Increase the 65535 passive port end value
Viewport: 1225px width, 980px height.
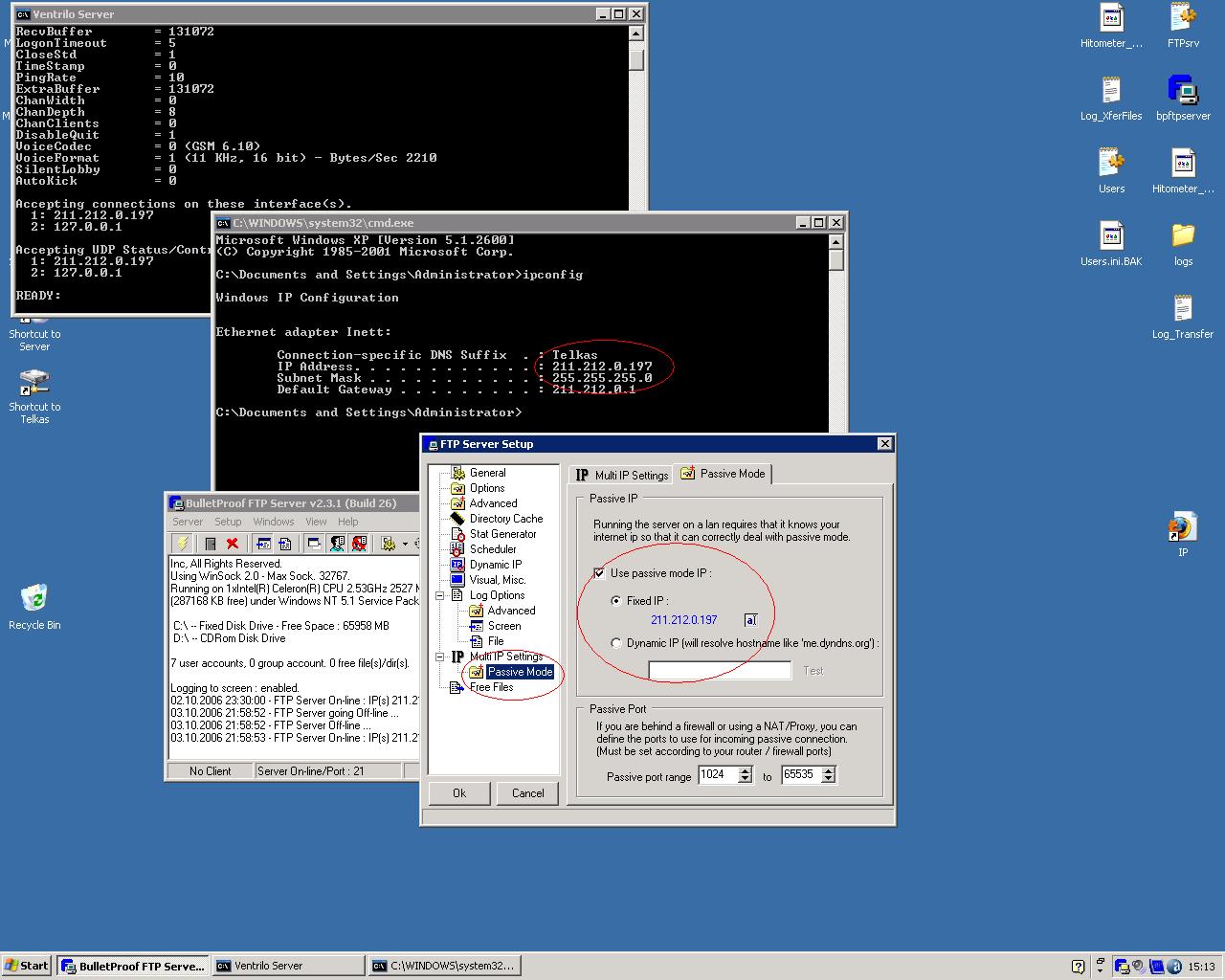tap(829, 770)
